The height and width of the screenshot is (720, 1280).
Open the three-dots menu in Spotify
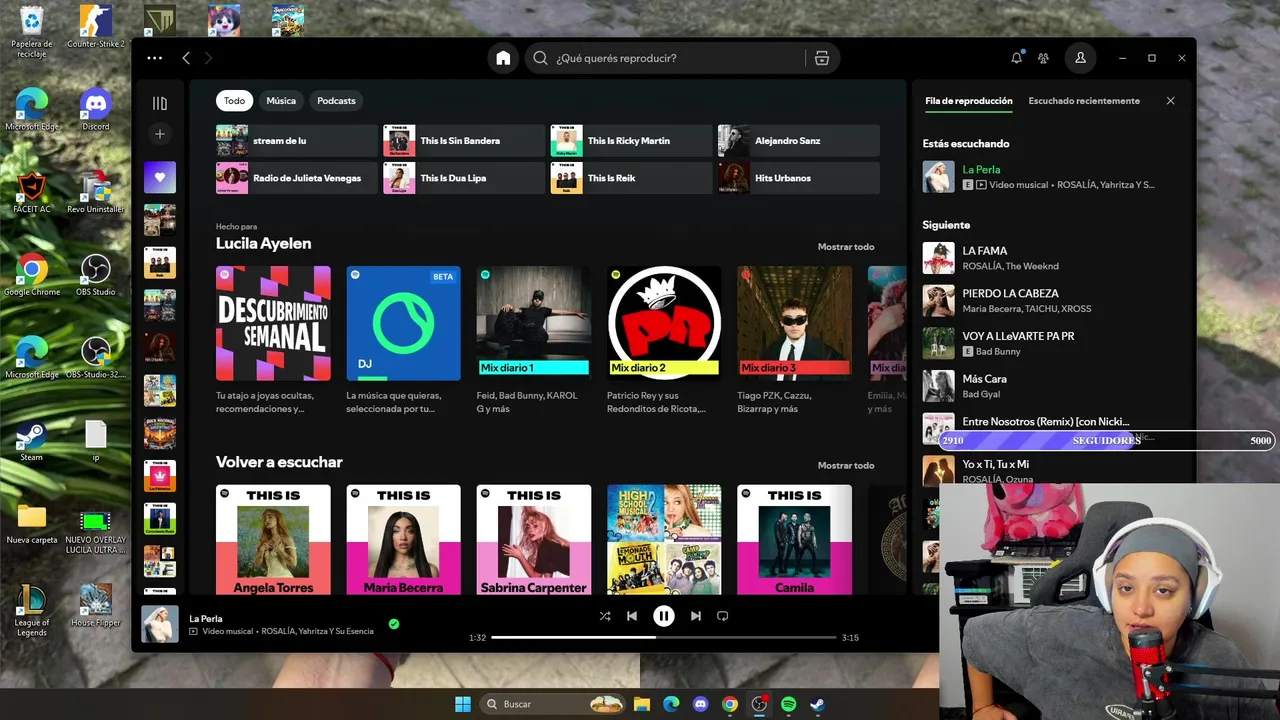154,58
